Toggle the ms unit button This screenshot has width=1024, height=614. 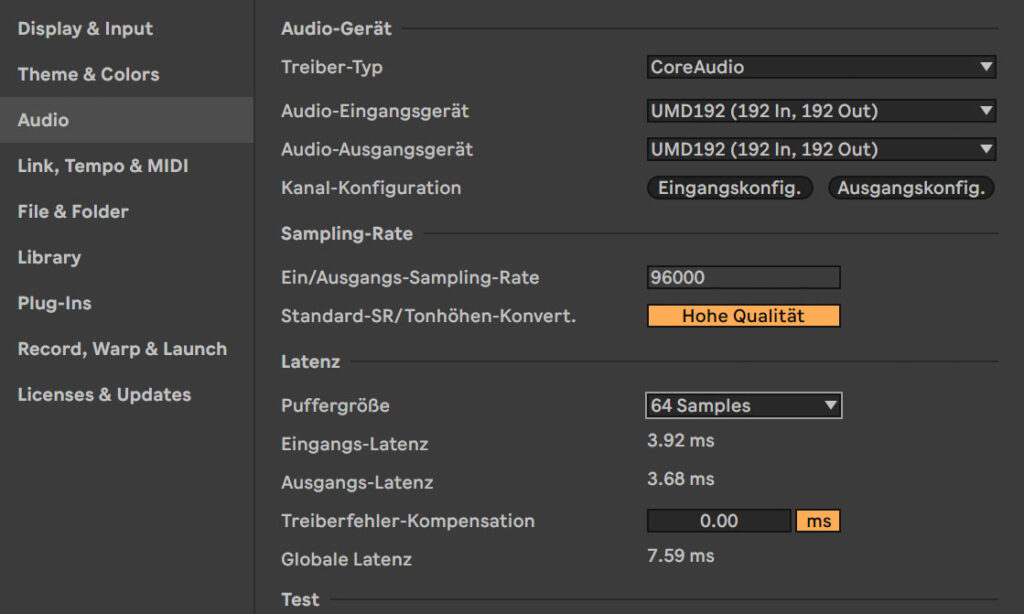point(818,521)
